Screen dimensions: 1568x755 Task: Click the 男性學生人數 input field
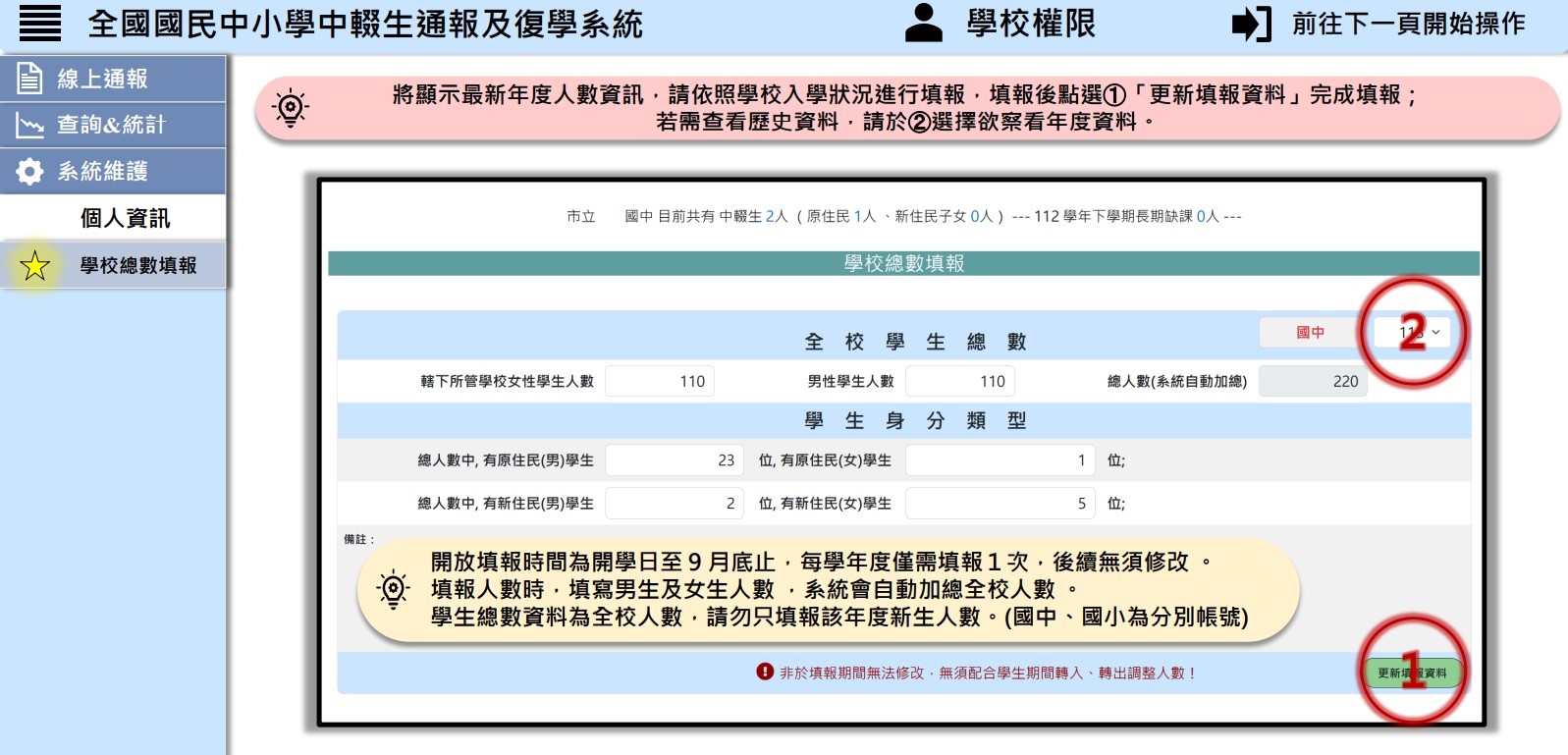tap(959, 381)
